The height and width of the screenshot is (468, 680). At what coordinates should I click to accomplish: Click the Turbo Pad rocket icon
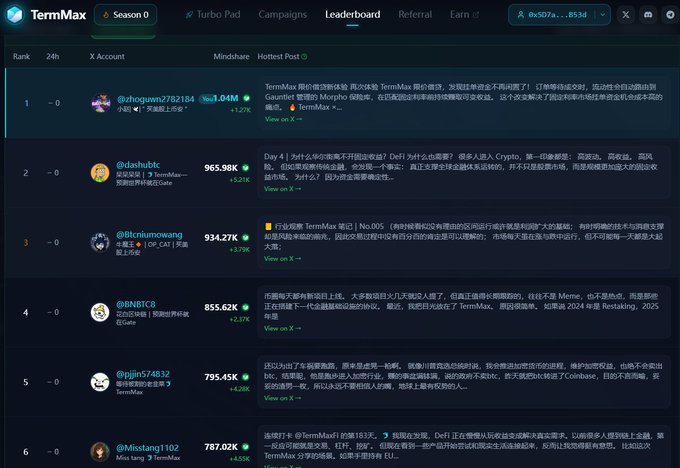pos(189,15)
